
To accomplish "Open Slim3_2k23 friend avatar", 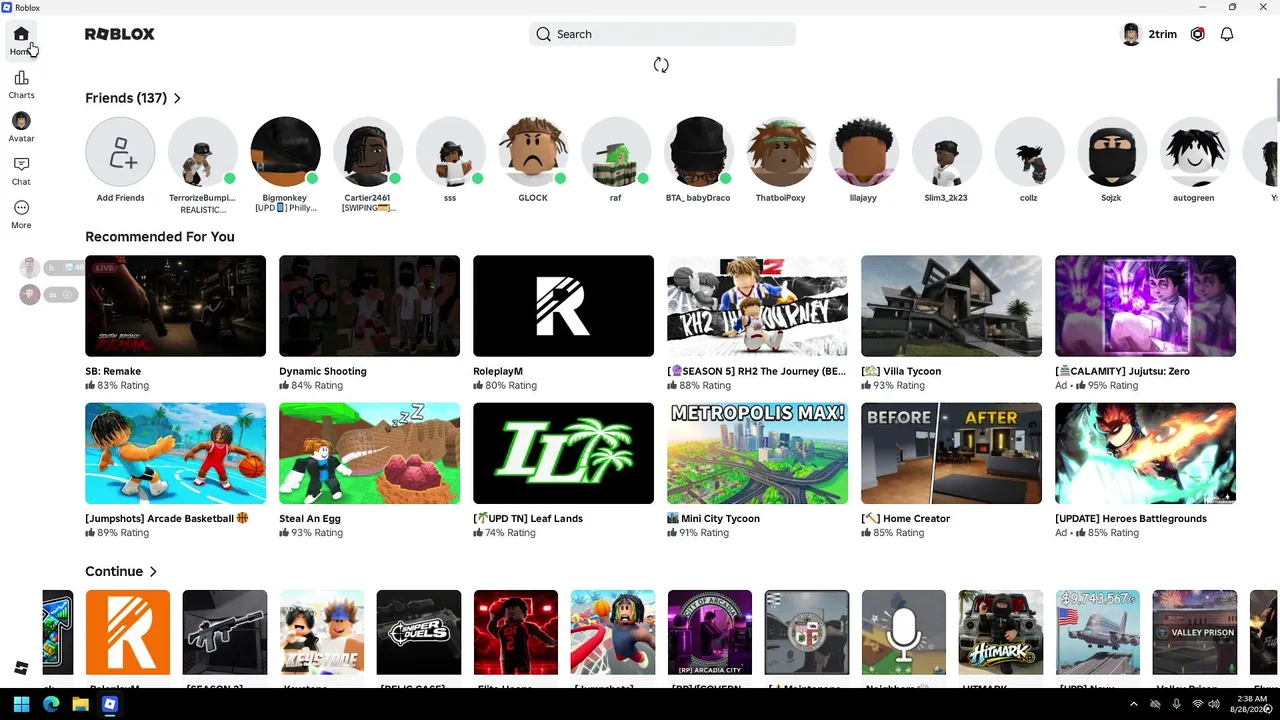I will tap(946, 152).
